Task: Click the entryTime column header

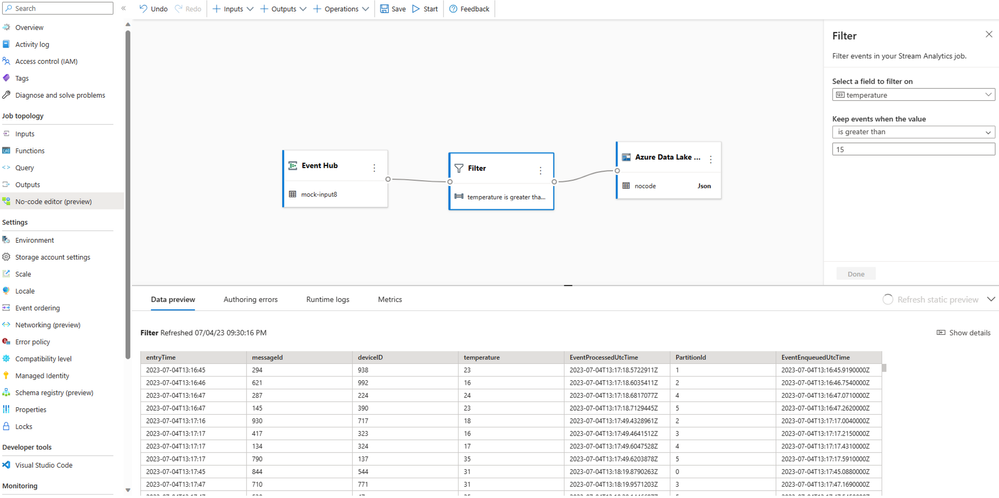Action: tap(194, 358)
